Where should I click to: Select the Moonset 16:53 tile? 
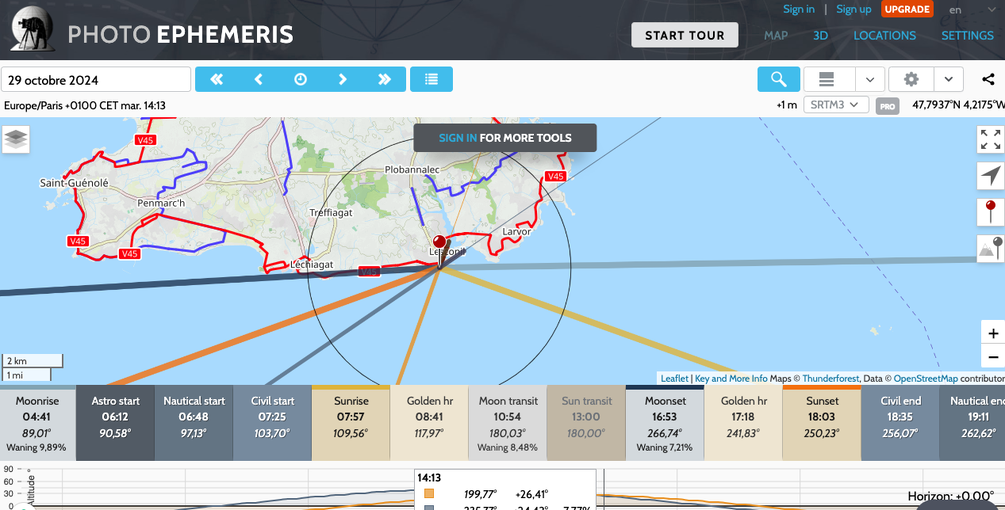pyautogui.click(x=665, y=423)
